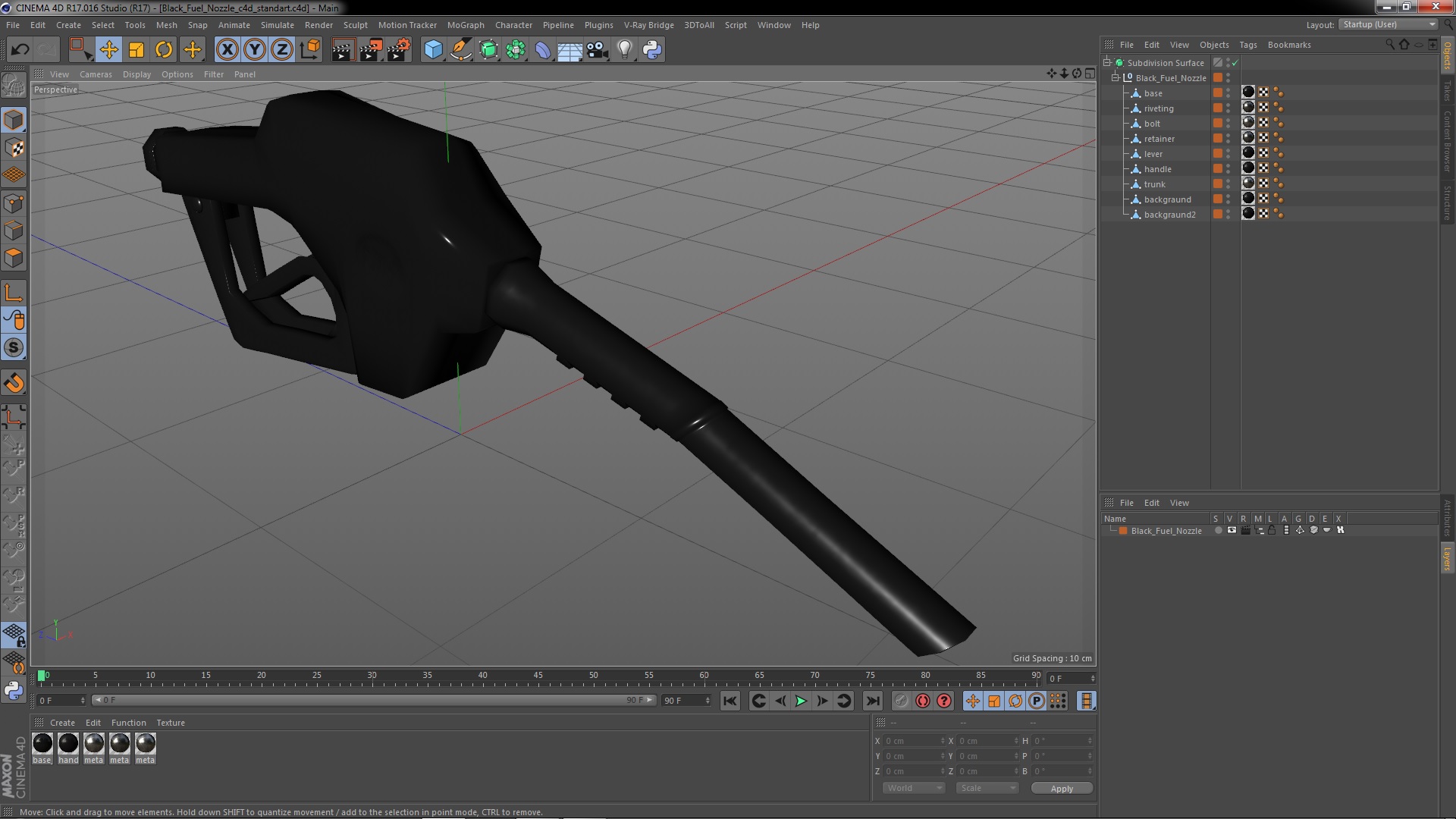Toggle Subdivision Surface enabled checkmark
1456x819 pixels.
[1235, 63]
